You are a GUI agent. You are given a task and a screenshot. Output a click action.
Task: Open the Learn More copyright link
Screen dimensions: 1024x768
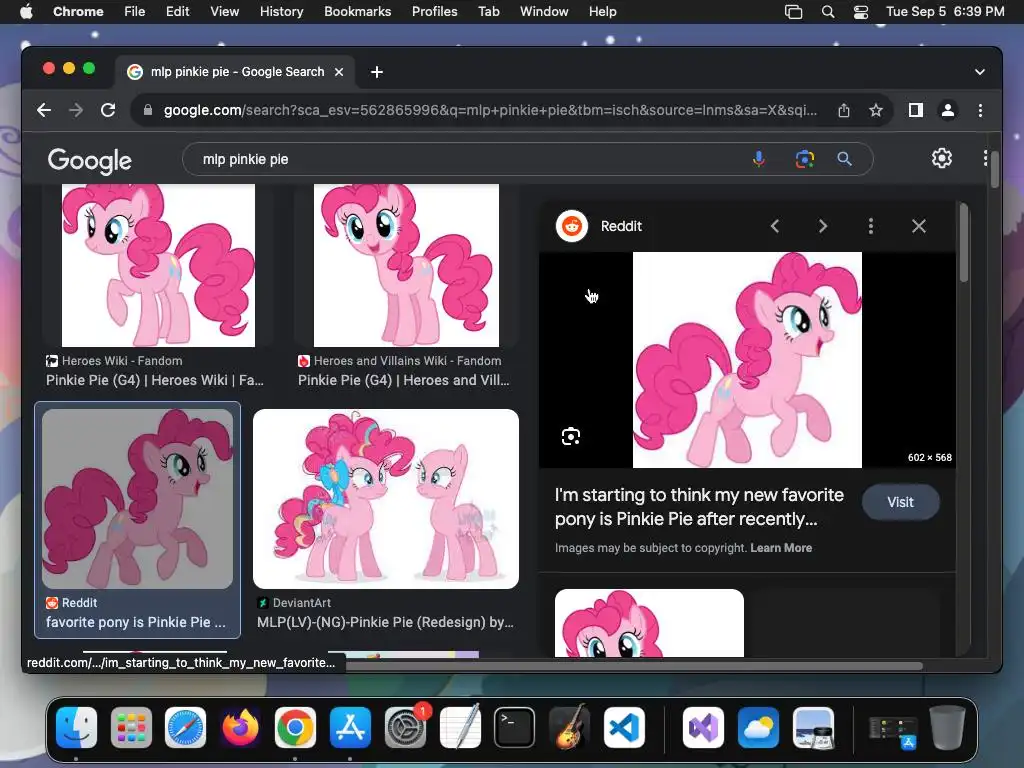780,548
